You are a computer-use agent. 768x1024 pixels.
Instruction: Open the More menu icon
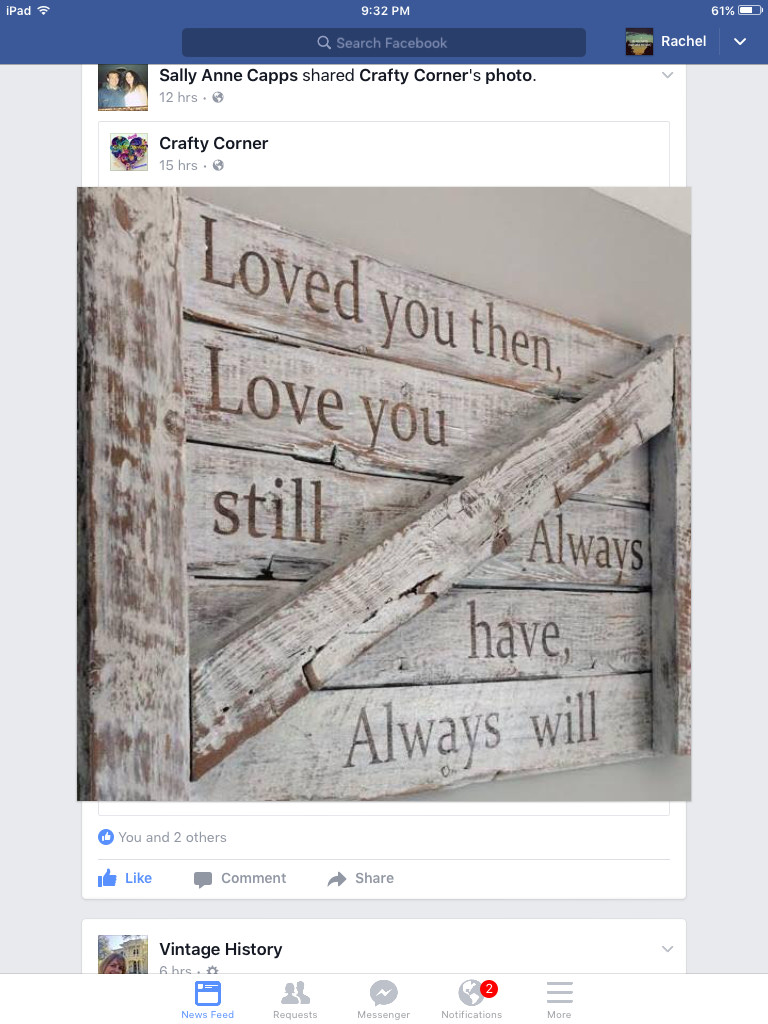pyautogui.click(x=559, y=1000)
